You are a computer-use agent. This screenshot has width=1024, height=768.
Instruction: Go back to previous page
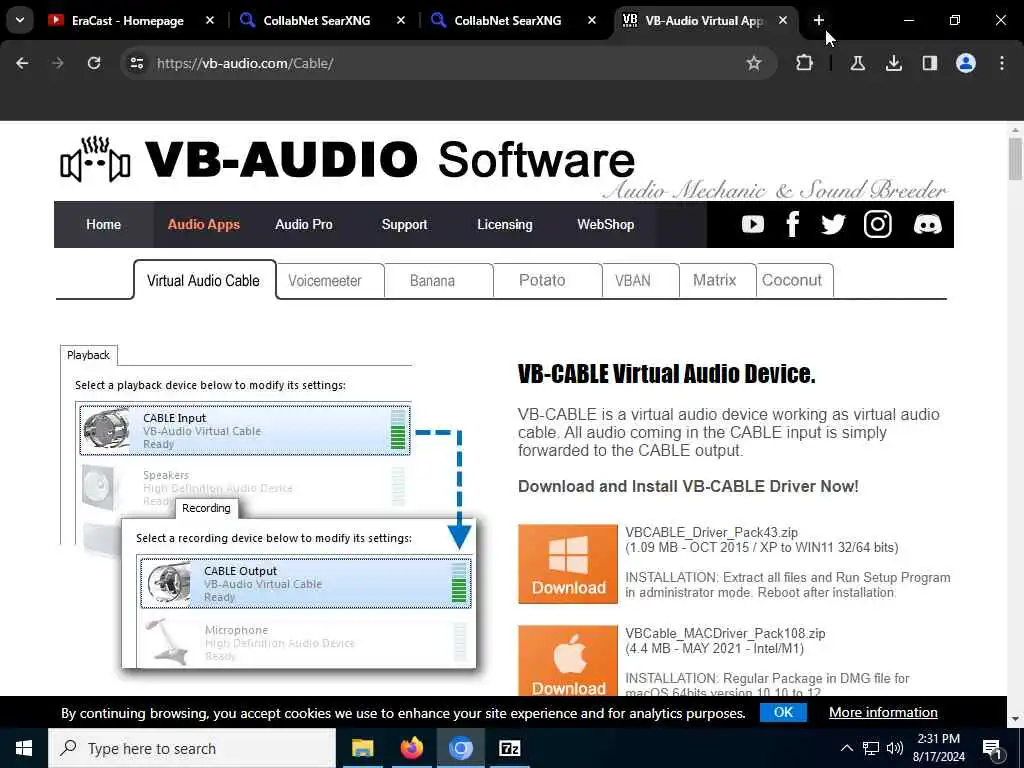[x=22, y=63]
